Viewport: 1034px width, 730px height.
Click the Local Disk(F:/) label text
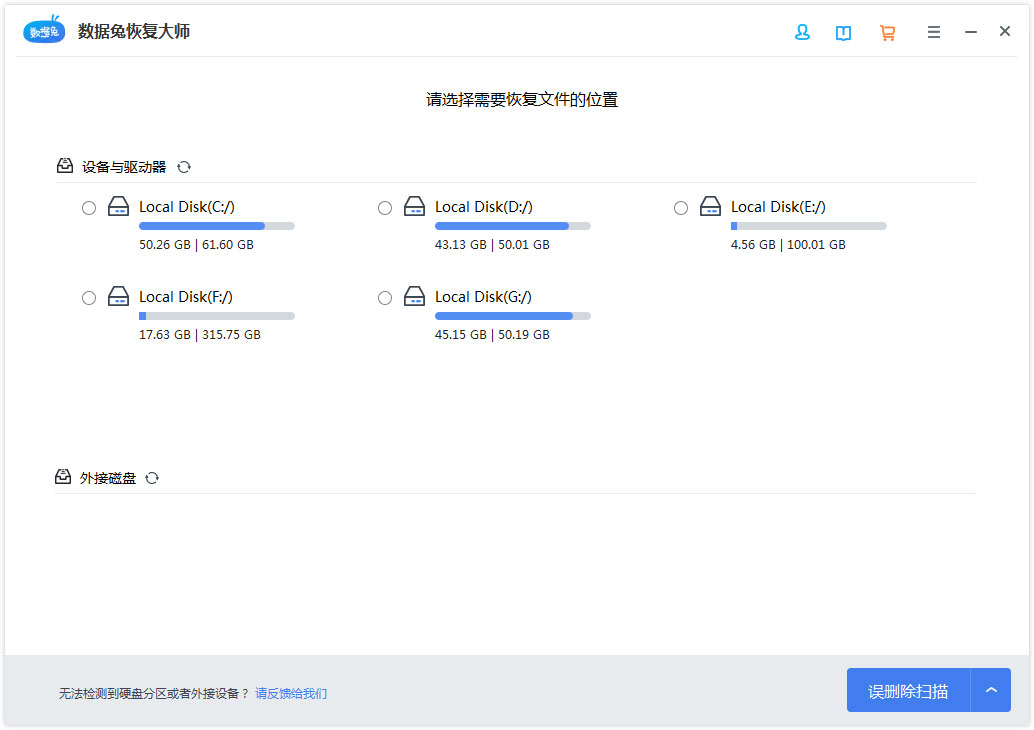(186, 297)
